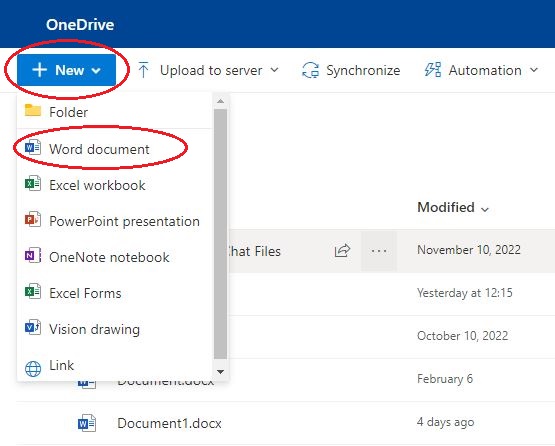Image resolution: width=555 pixels, height=446 pixels.
Task: Click the Synchronize icon
Action: 310,70
